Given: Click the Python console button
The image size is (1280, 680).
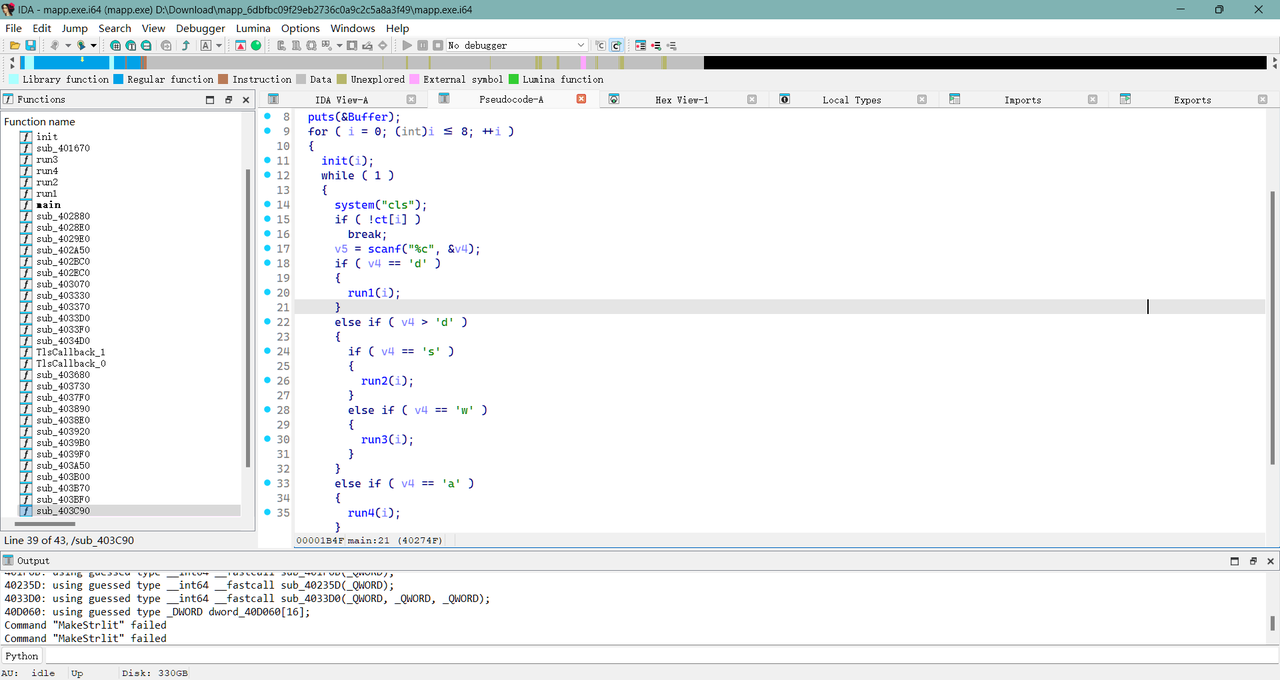Looking at the screenshot, I should pos(22,656).
